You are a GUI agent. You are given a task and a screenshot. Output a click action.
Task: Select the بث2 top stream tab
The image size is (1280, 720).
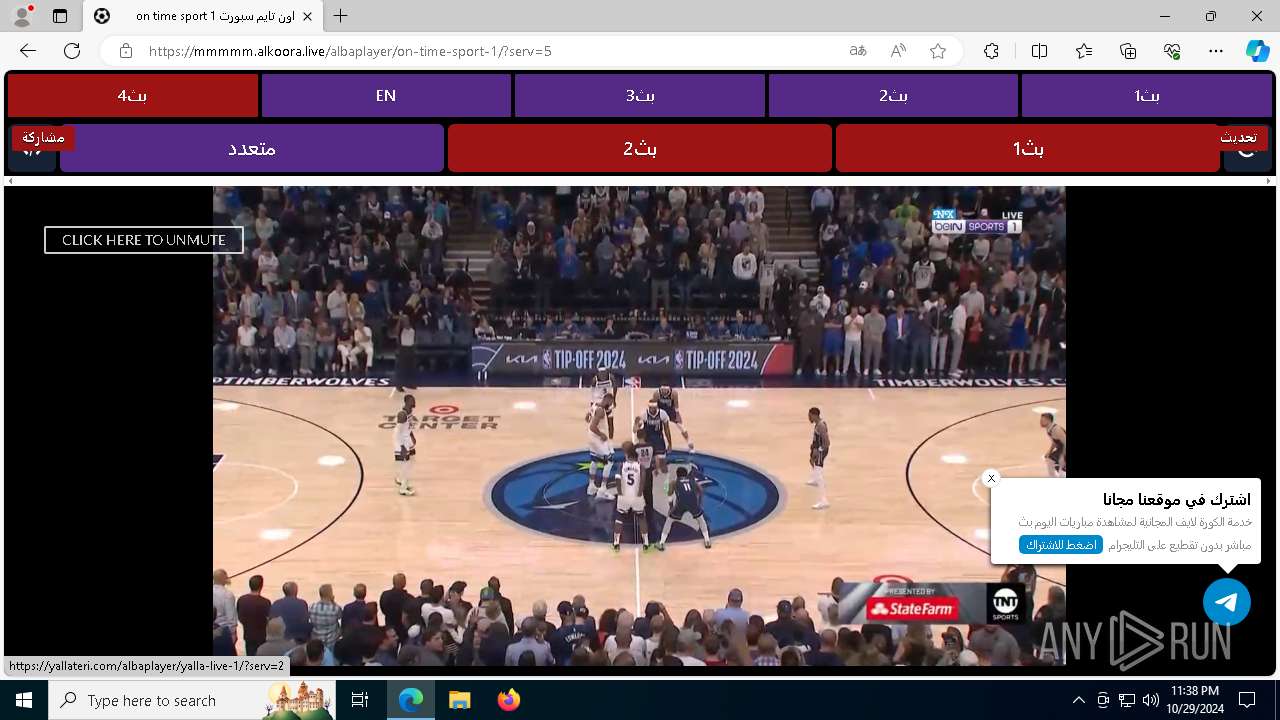tap(893, 96)
